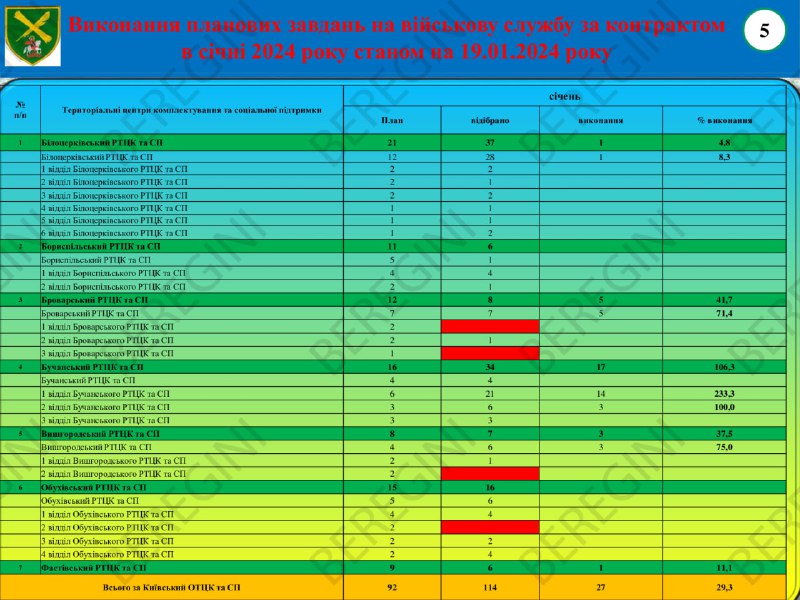Viewport: 800px width, 600px height.
Task: Click row '1 відділ Бучанського РТЦК та СП'
Action: [x=393, y=394]
